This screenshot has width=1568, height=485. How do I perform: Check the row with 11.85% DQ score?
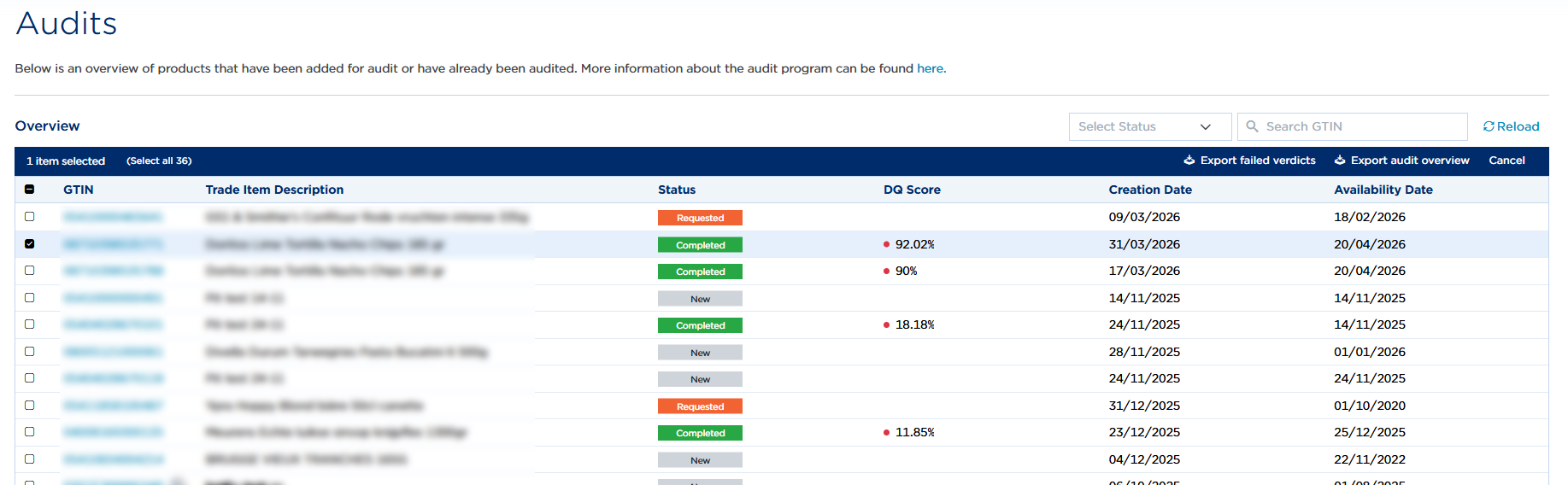(29, 432)
